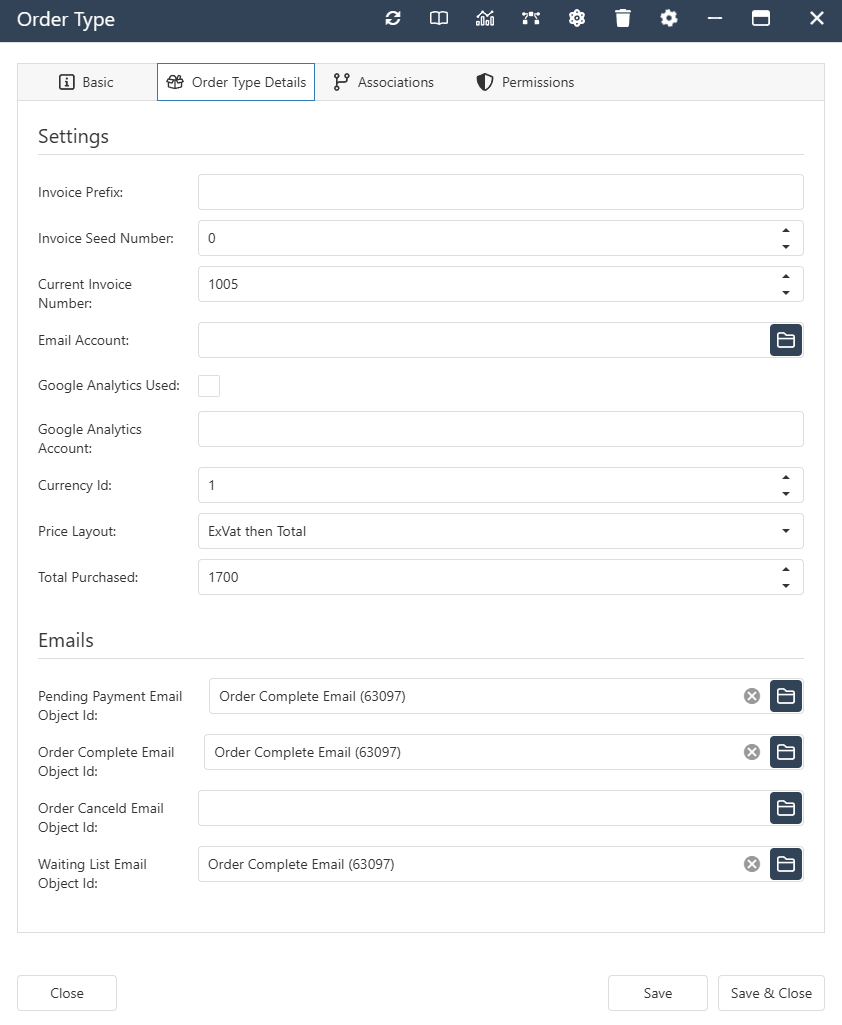Open the Permissions tab
This screenshot has width=842, height=1025.
point(524,82)
